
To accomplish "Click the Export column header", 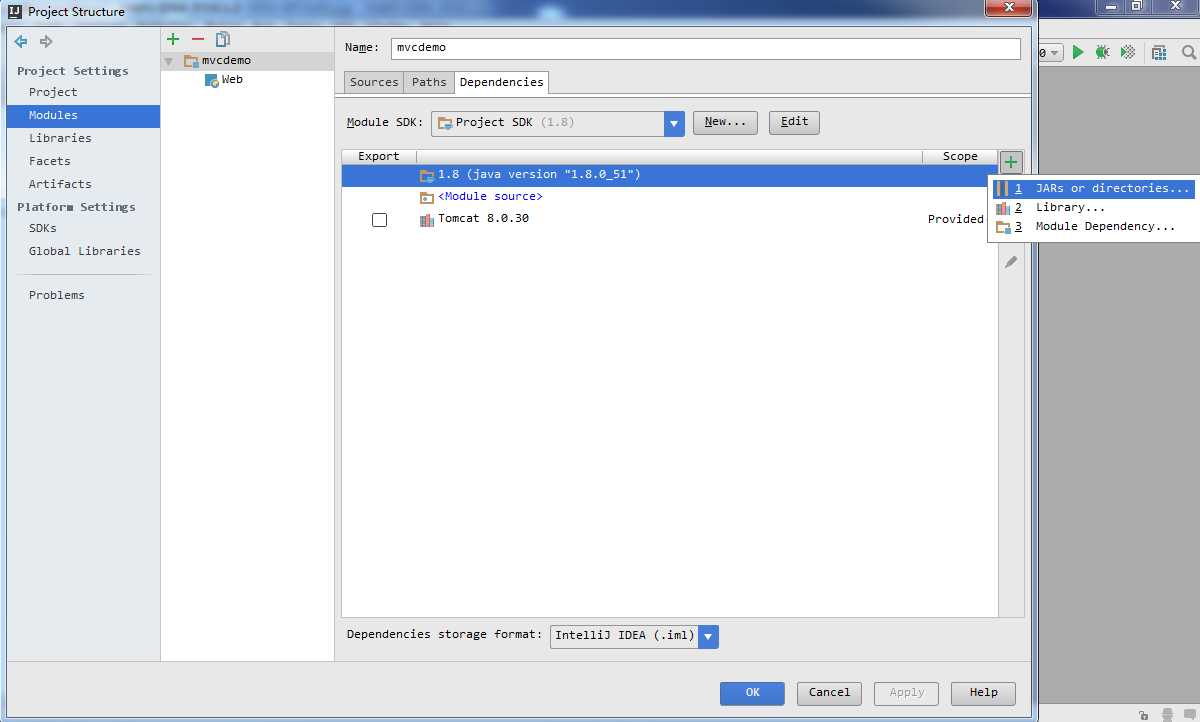I will tap(379, 157).
